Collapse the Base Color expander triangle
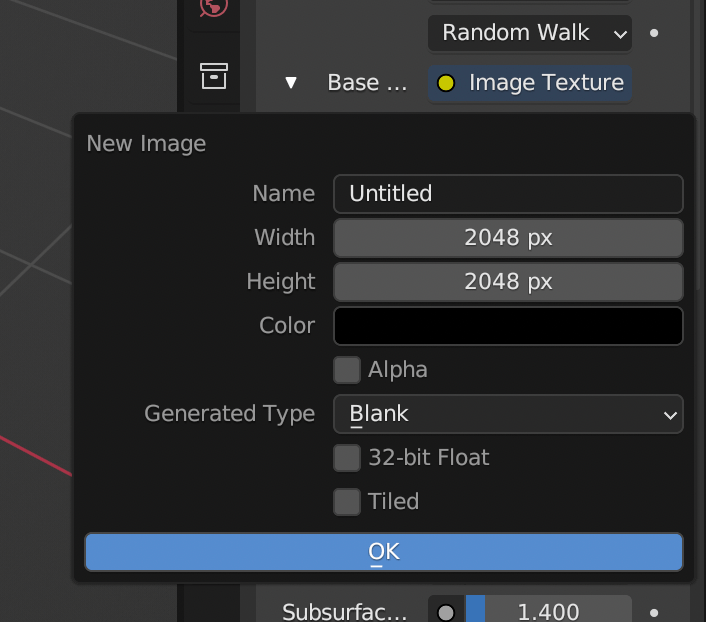This screenshot has width=706, height=622. (291, 83)
